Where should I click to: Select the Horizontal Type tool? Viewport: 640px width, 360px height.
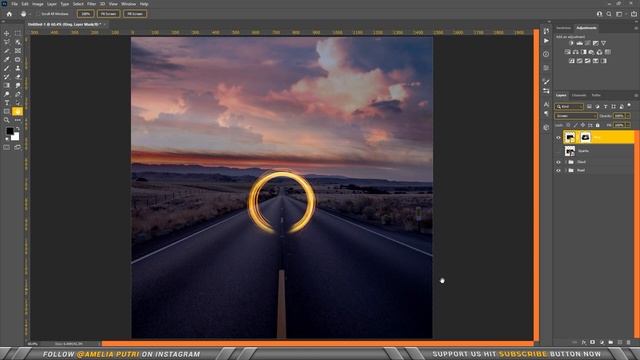pos(7,103)
